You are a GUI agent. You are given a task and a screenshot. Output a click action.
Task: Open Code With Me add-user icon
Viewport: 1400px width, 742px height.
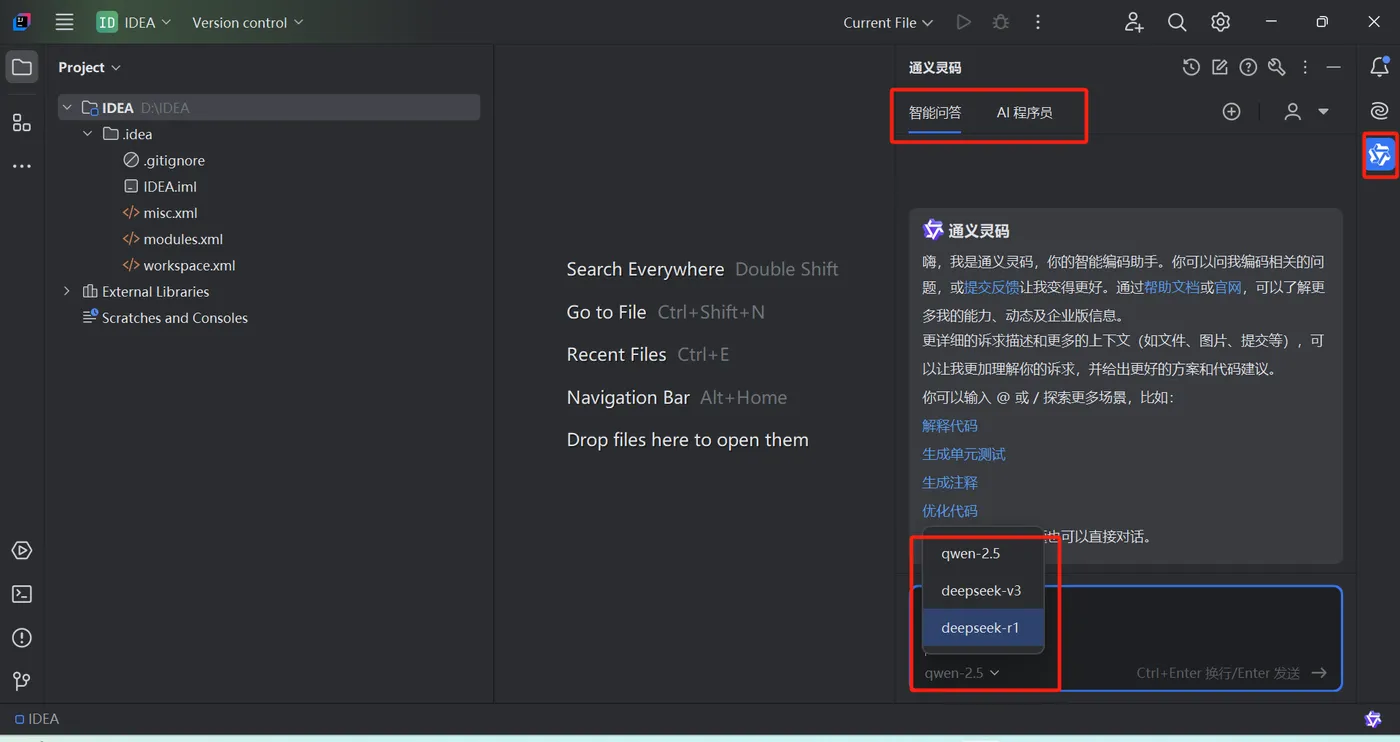[x=1134, y=22]
